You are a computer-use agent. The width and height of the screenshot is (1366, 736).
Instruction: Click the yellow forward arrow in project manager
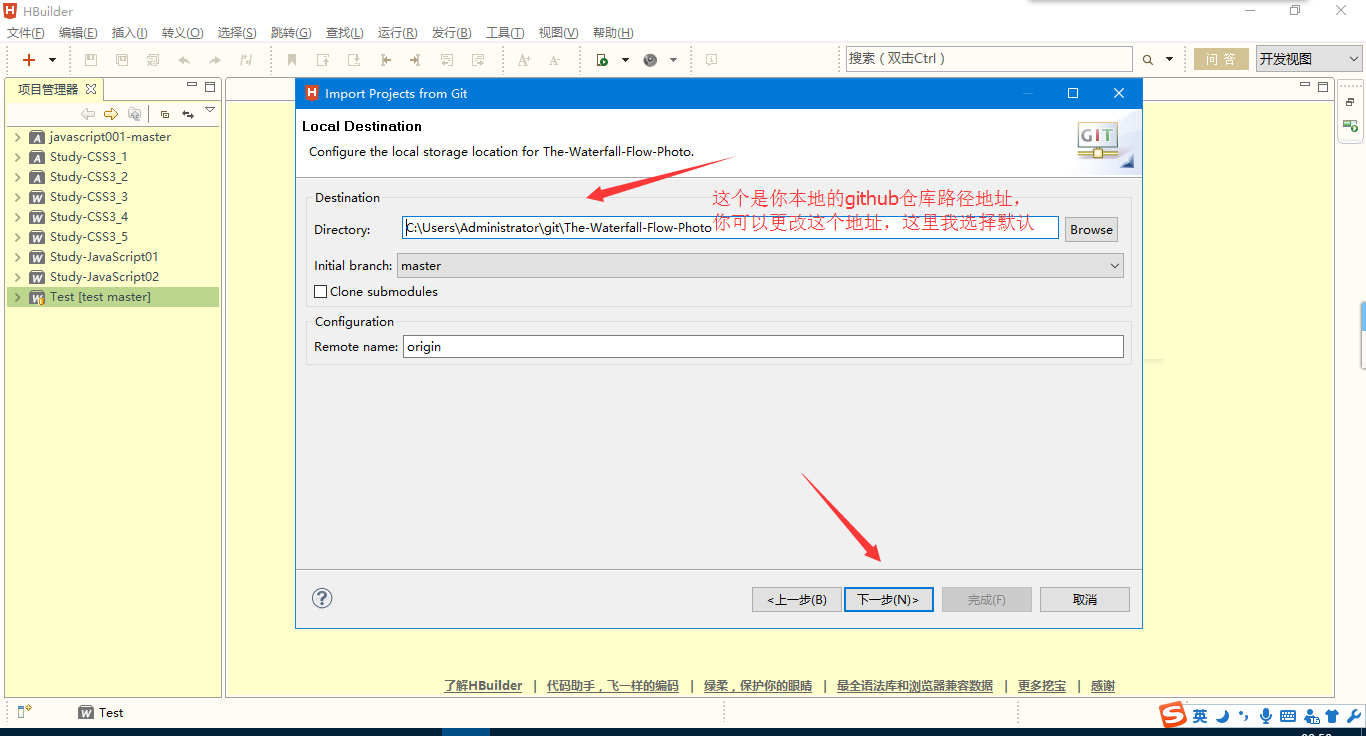coord(111,114)
